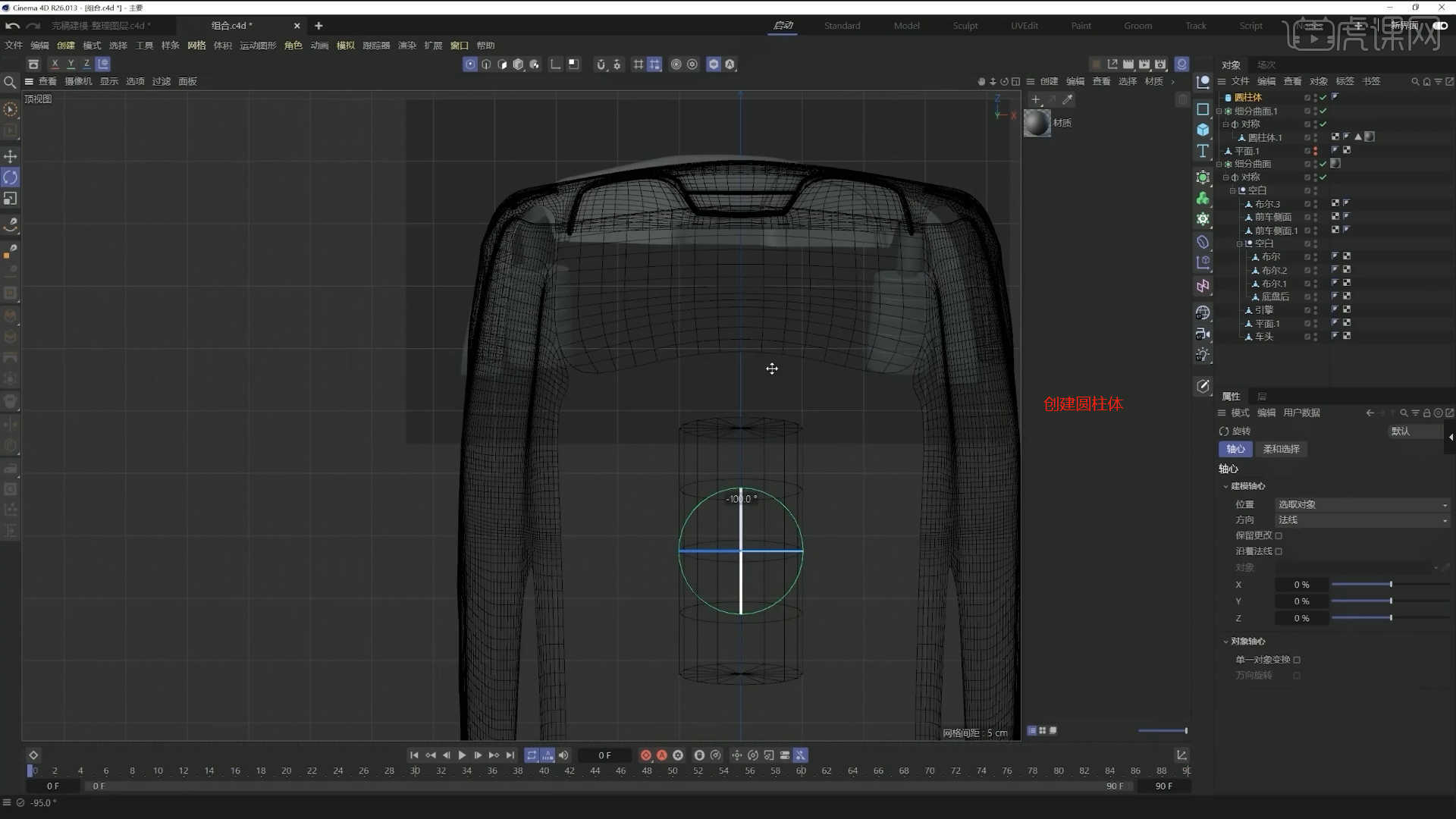1456x819 pixels.
Task: Collapse the 细分曲面.1 tree node
Action: 1219,111
